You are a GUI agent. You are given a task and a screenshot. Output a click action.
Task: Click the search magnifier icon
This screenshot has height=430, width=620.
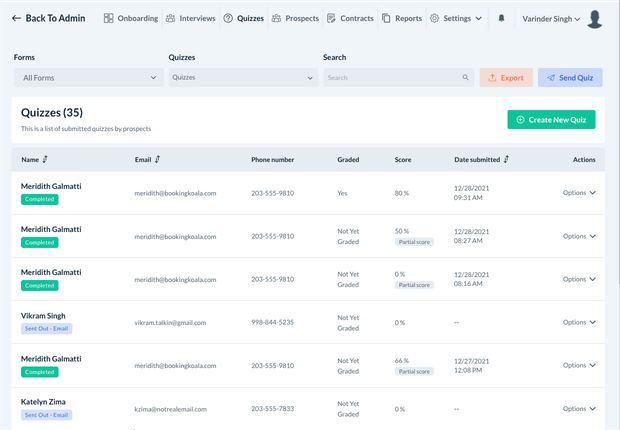[465, 77]
